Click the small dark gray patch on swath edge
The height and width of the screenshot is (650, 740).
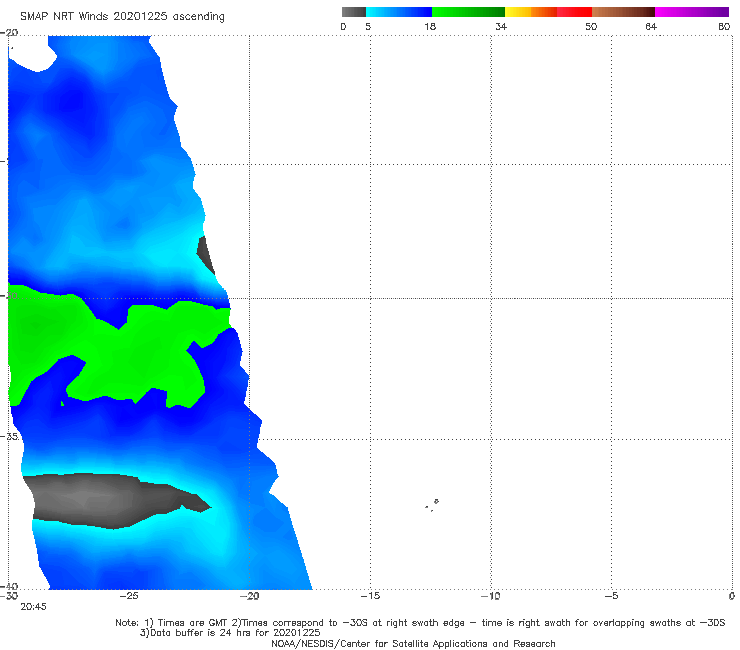pos(206,255)
